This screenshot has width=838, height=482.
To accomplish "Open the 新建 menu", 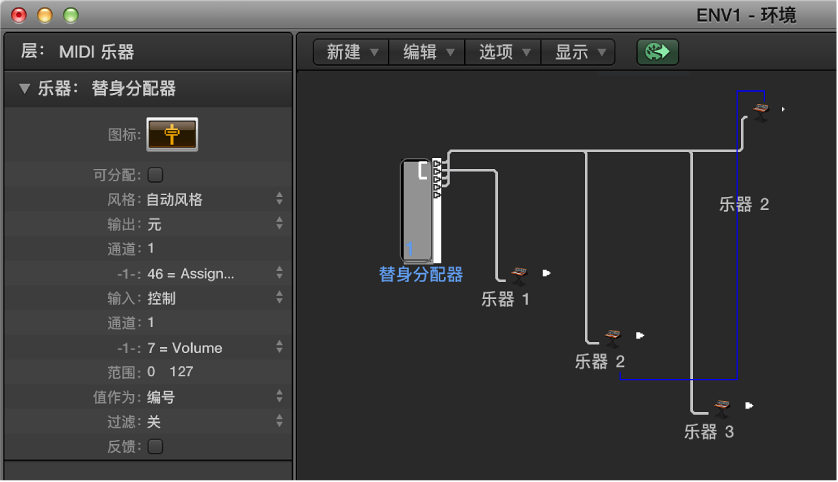I will [x=351, y=52].
